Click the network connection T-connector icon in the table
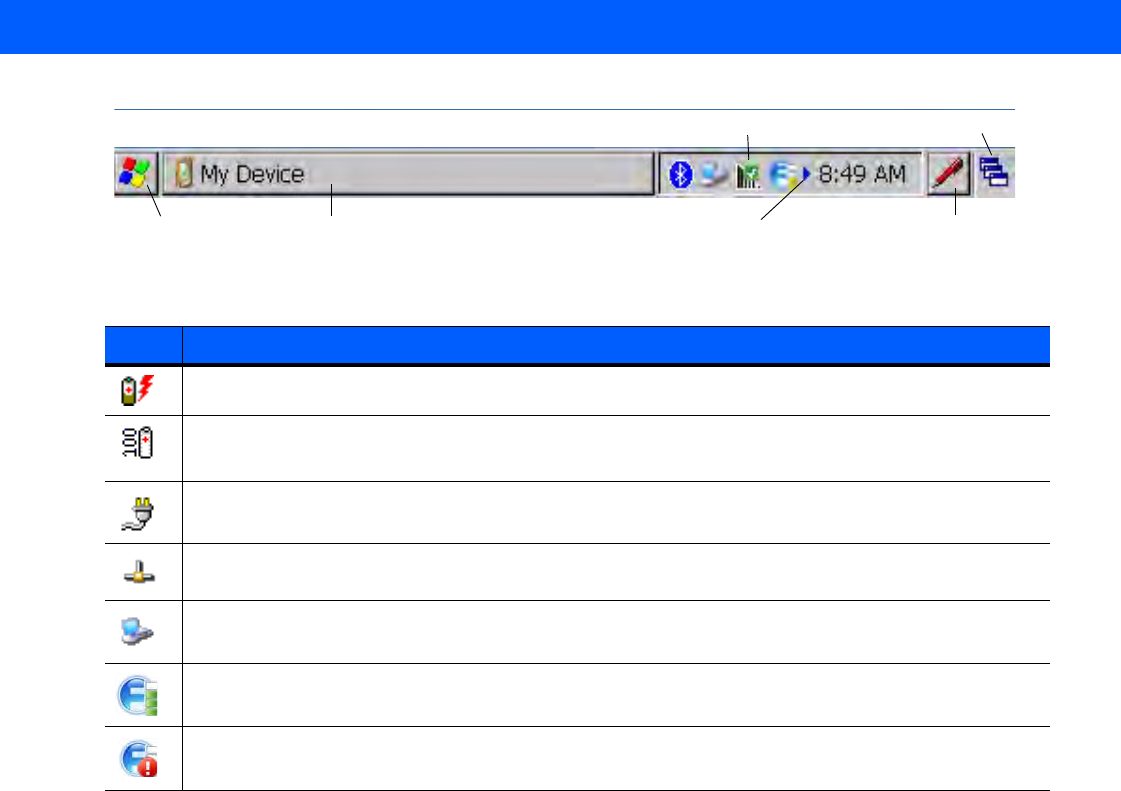The image size is (1121, 791). [x=138, y=572]
